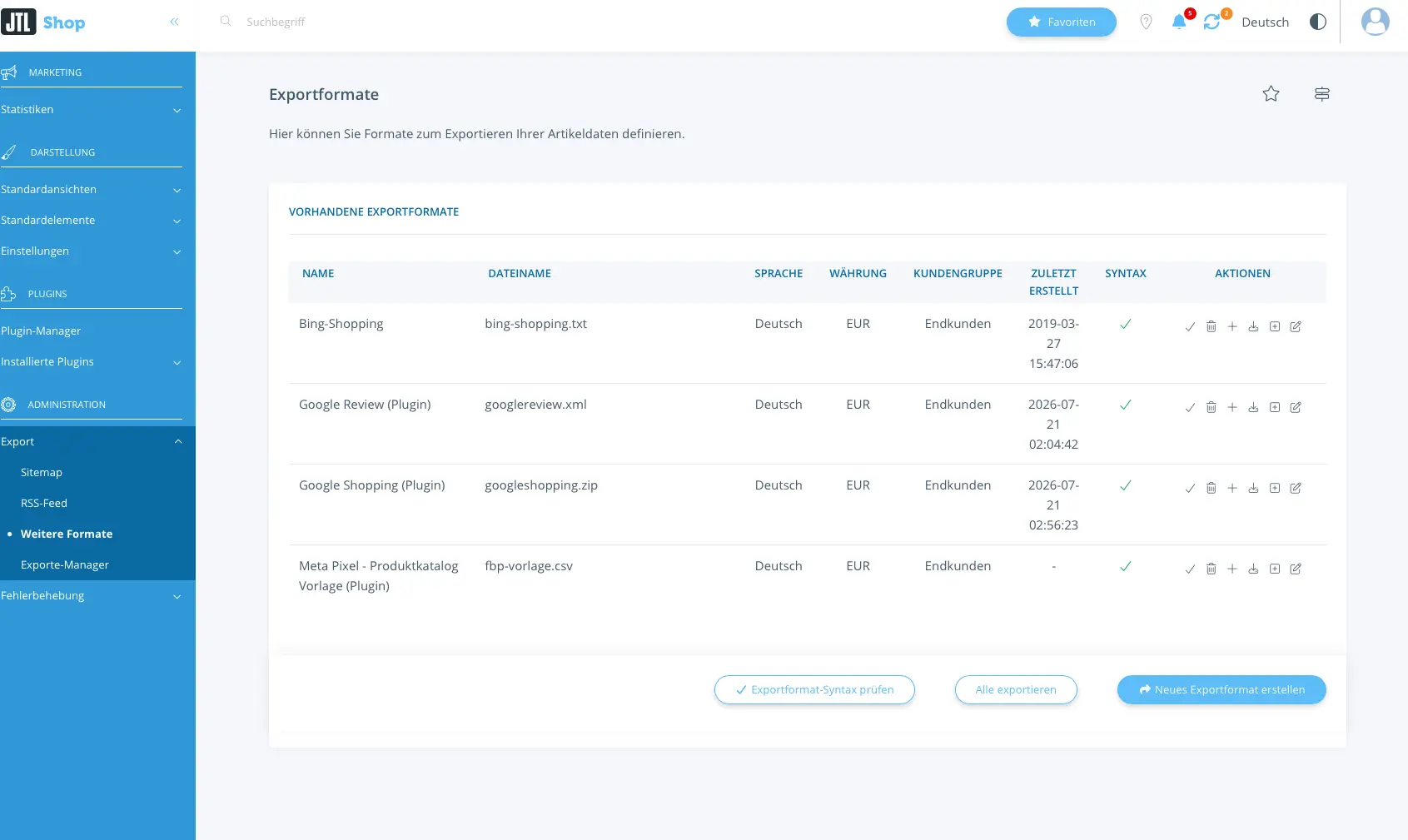The height and width of the screenshot is (840, 1408).
Task: Click the green syntax check mark for Bing-Shopping
Action: point(1125,324)
